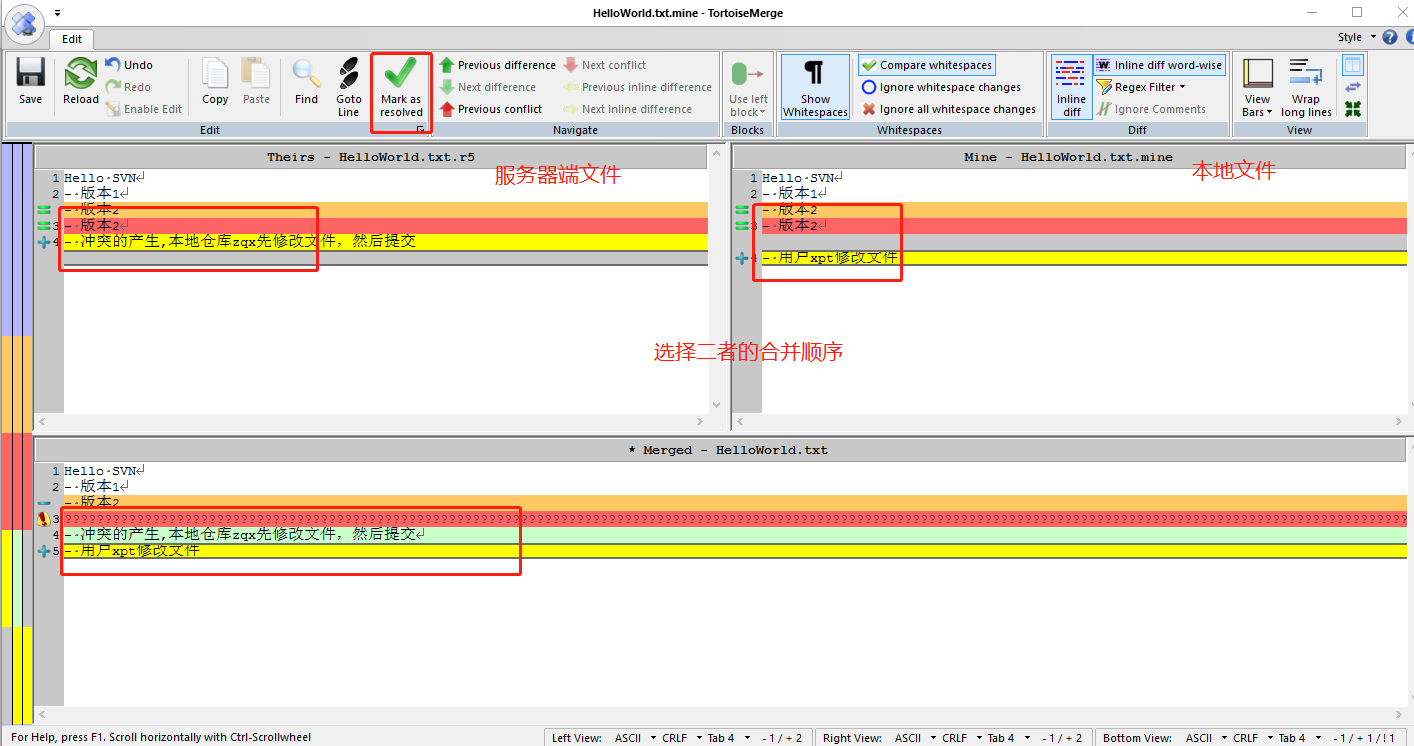This screenshot has height=746, width=1414.
Task: Click the swap views arrows icon
Action: tap(1353, 87)
